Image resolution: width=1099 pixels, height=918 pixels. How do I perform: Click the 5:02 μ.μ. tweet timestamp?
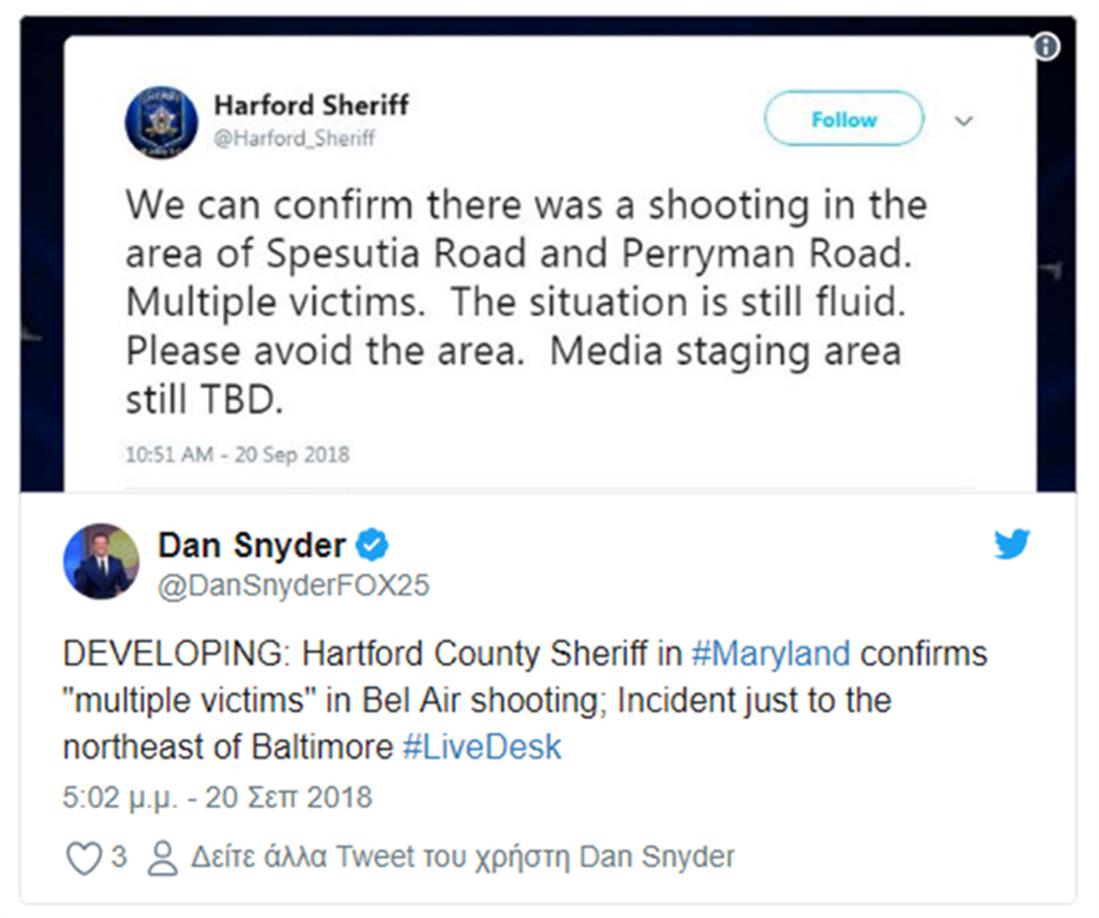click(217, 797)
